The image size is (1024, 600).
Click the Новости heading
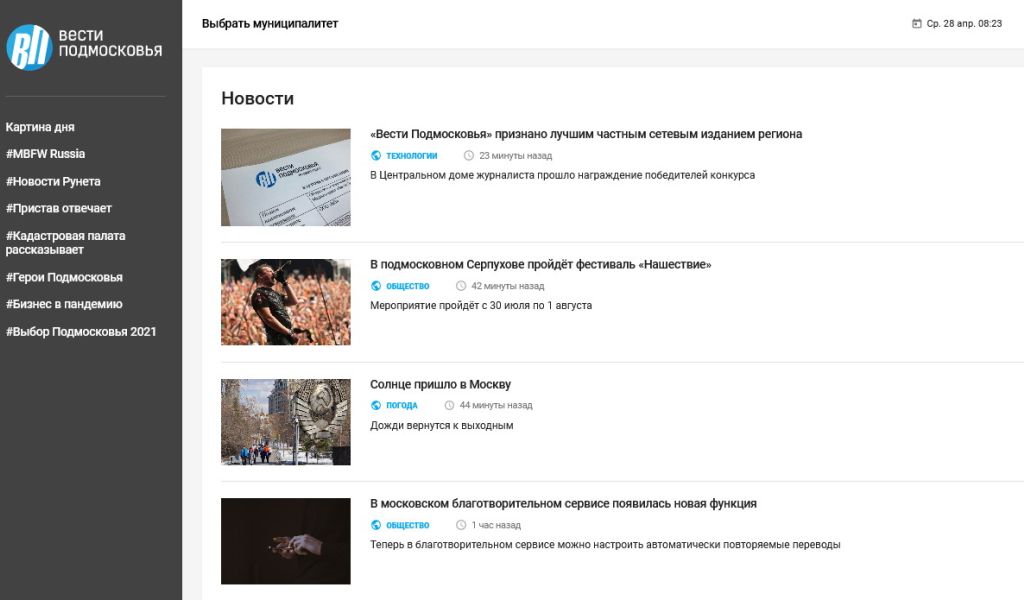257,98
